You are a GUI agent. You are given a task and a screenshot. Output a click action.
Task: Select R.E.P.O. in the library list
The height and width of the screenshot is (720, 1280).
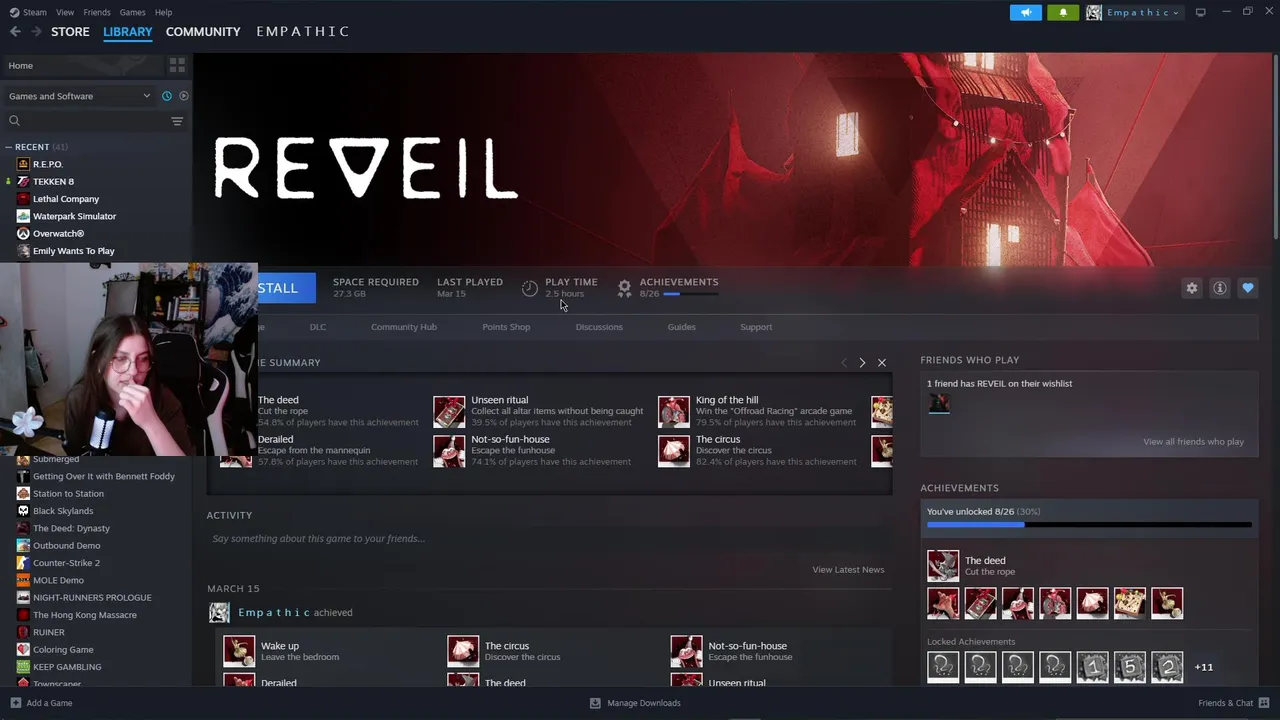tap(47, 164)
